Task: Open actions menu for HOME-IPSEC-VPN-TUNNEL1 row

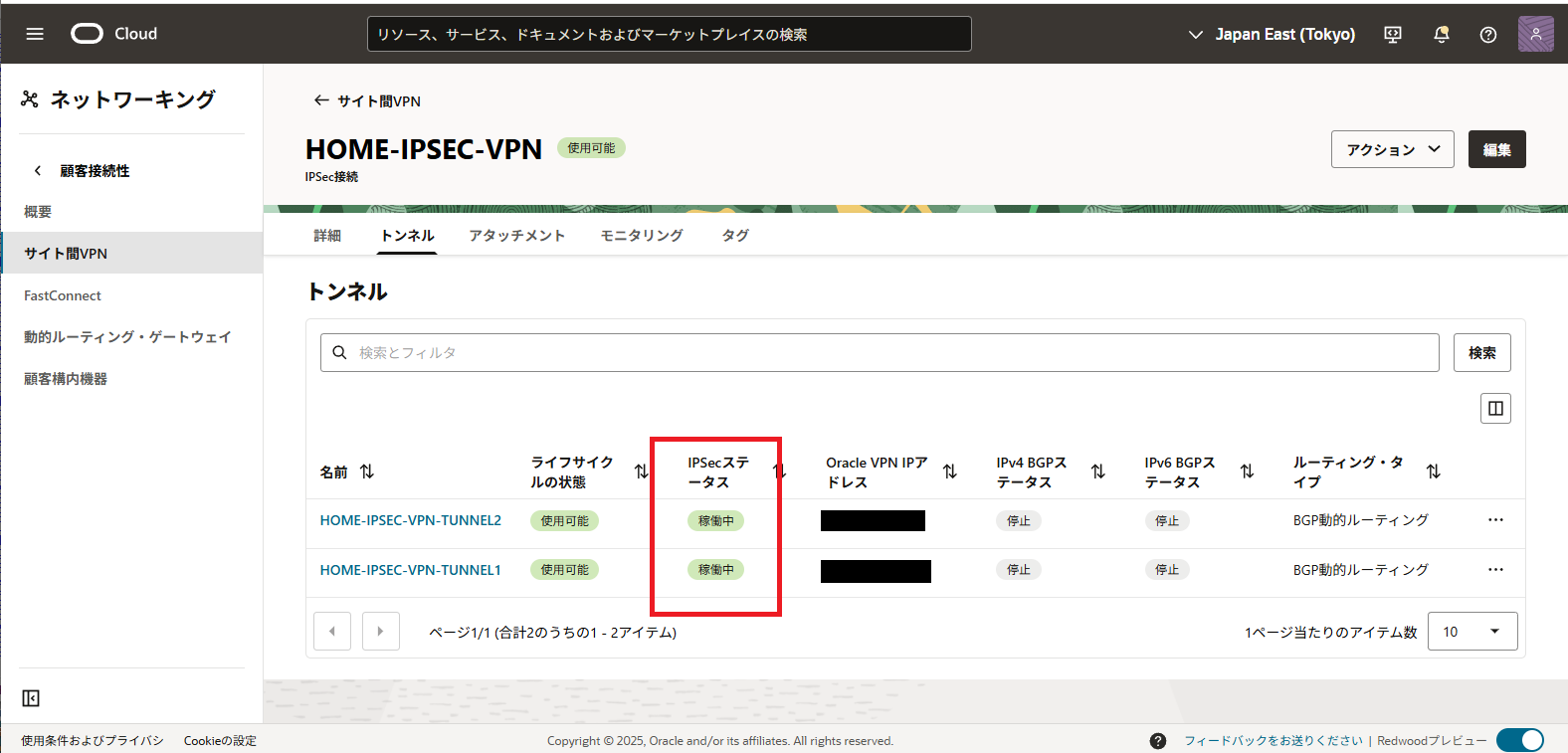Action: tap(1495, 570)
